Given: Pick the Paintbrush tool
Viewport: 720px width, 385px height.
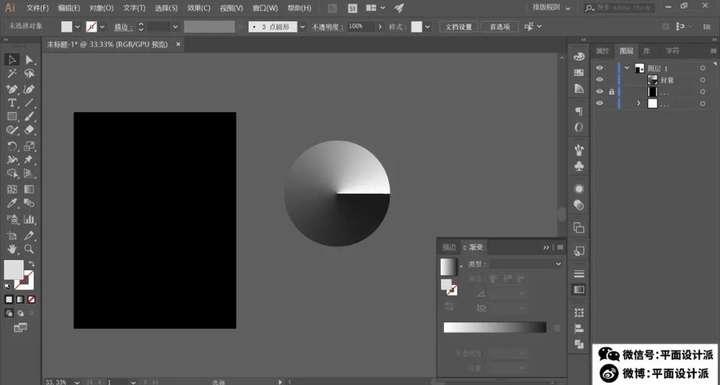Looking at the screenshot, I should 29,116.
